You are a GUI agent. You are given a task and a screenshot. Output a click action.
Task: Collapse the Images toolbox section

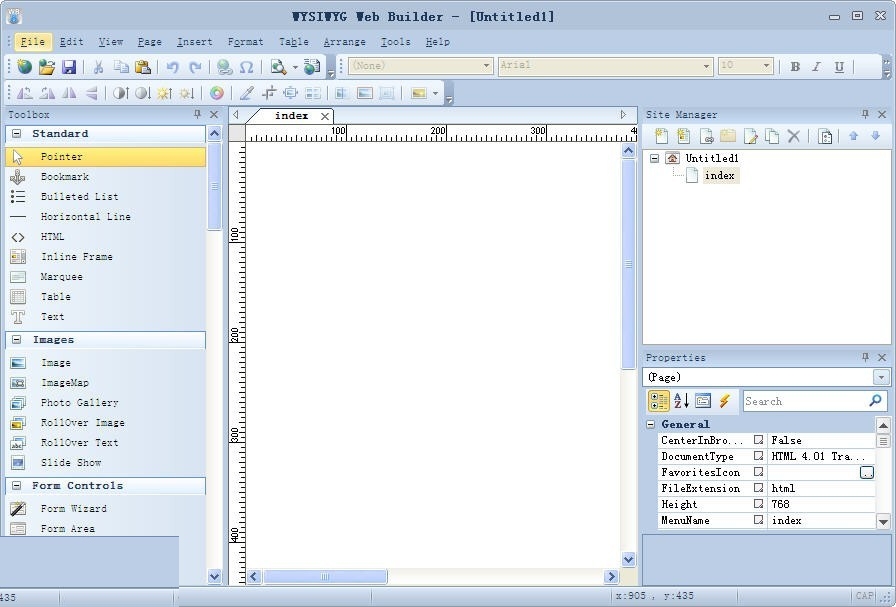(x=17, y=340)
